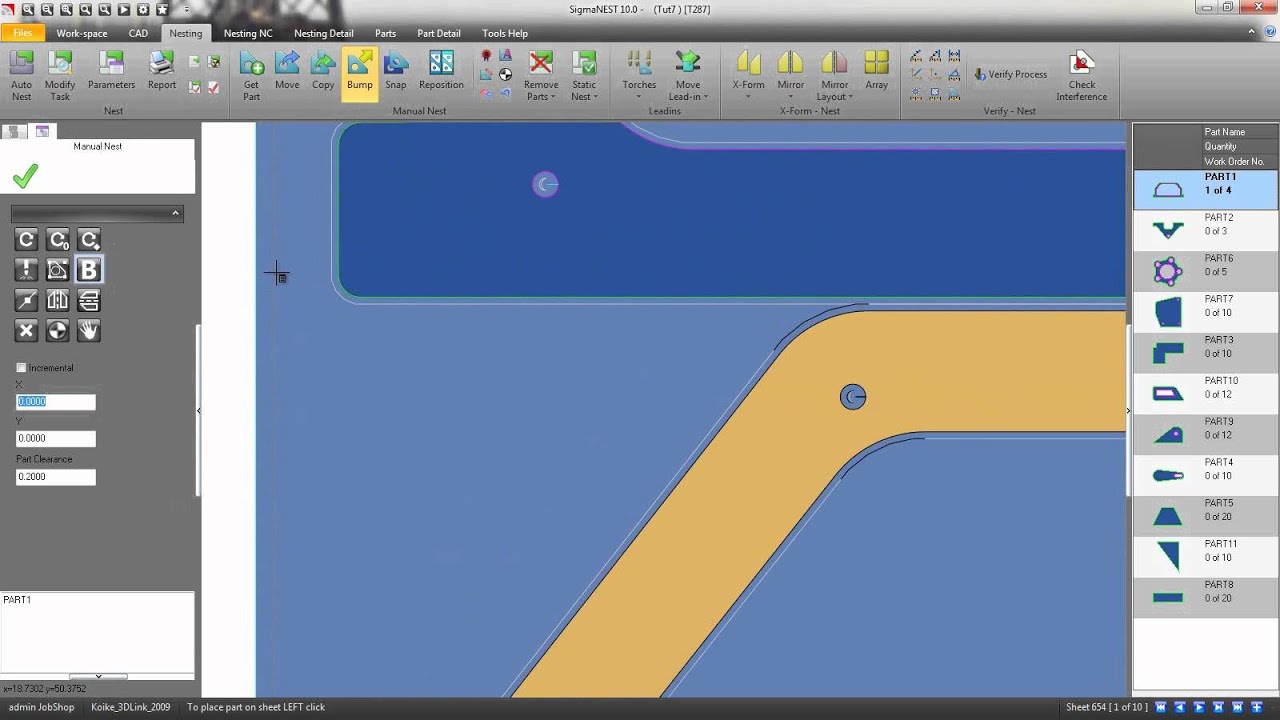Click the green checkmark to accept Manual Nest
The image size is (1280, 720).
(25, 177)
